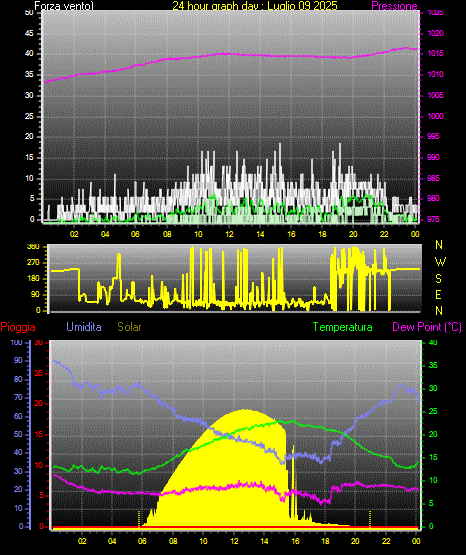Viewport: 466px width, 555px height.
Task: Click the 100 value on humidity axis
Action: pos(16,342)
